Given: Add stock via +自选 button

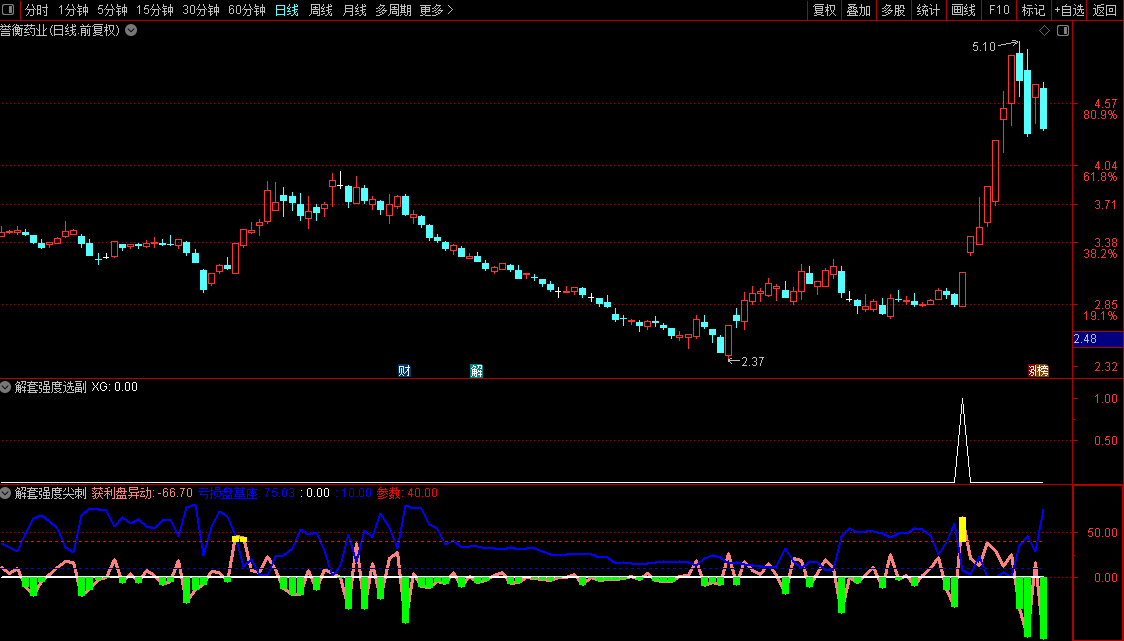Looking at the screenshot, I should point(1070,10).
